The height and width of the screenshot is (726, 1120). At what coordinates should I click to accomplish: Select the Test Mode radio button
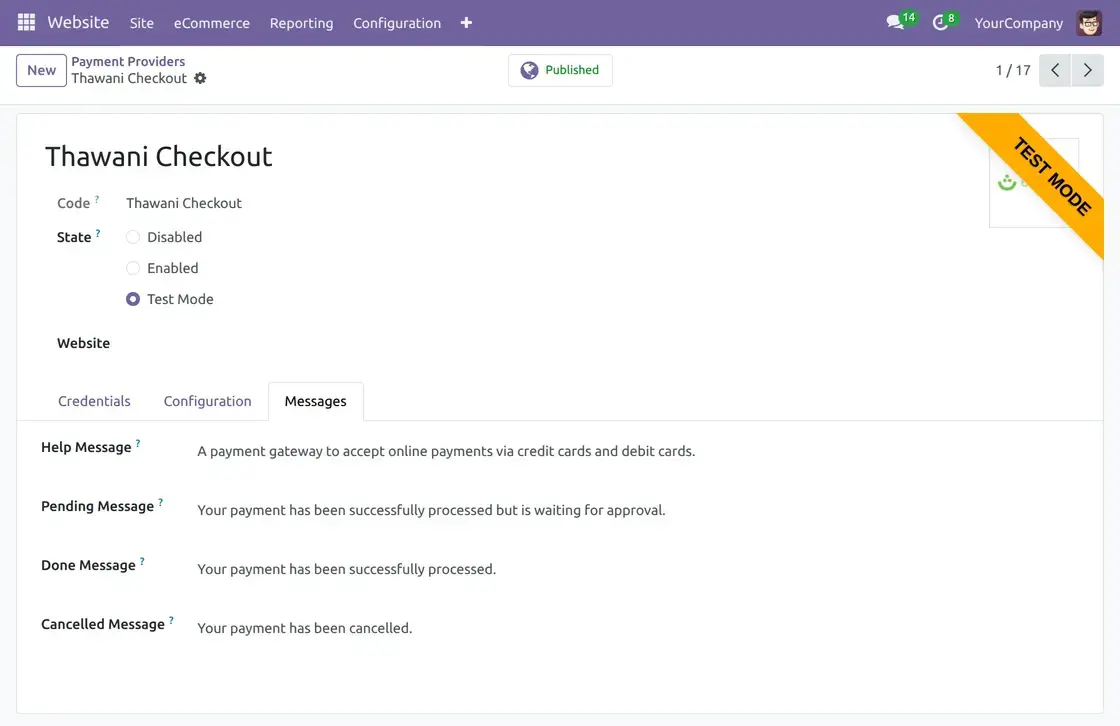pyautogui.click(x=133, y=299)
